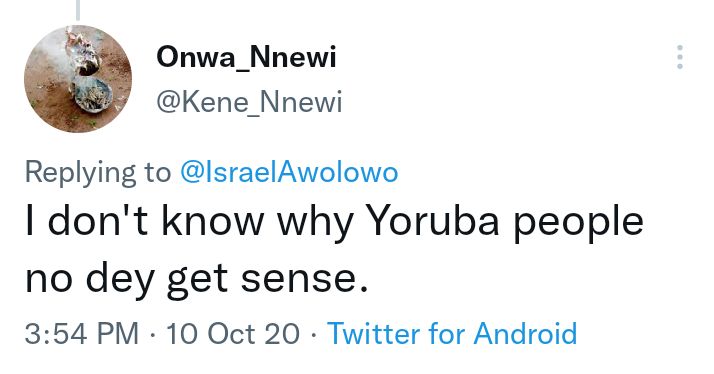Select the 10 Oct 20 date

click(x=233, y=333)
